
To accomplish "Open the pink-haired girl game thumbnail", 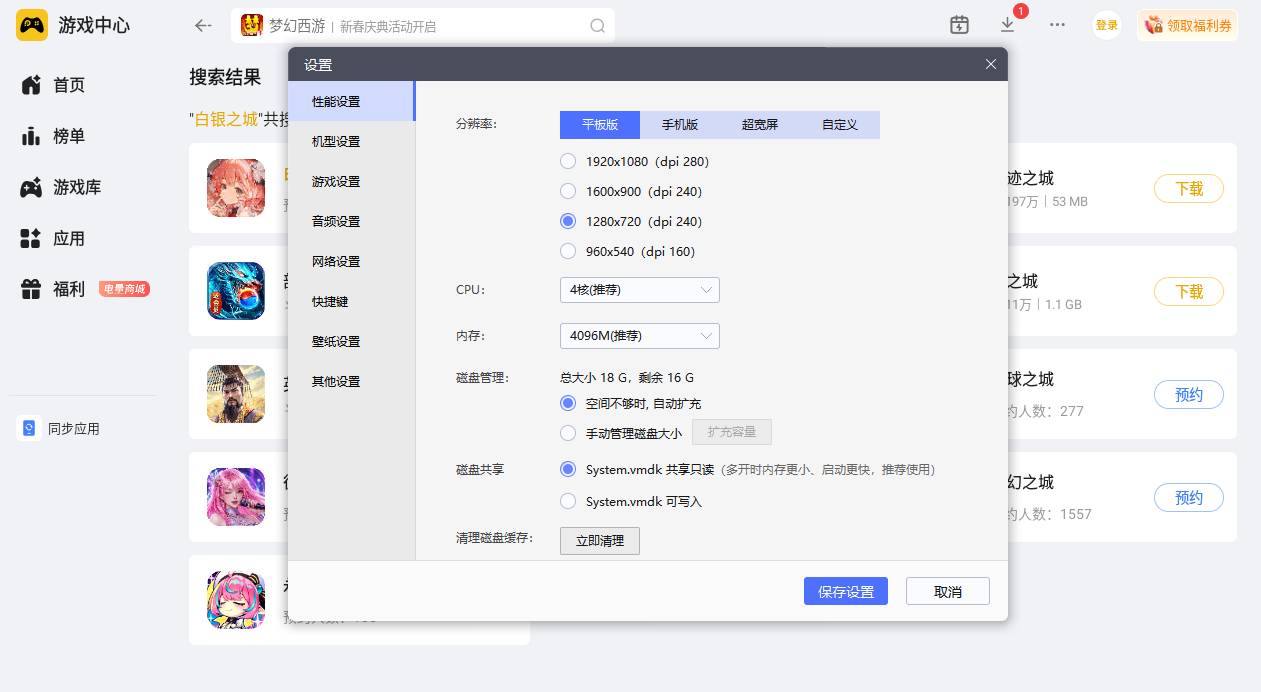I will 236,497.
